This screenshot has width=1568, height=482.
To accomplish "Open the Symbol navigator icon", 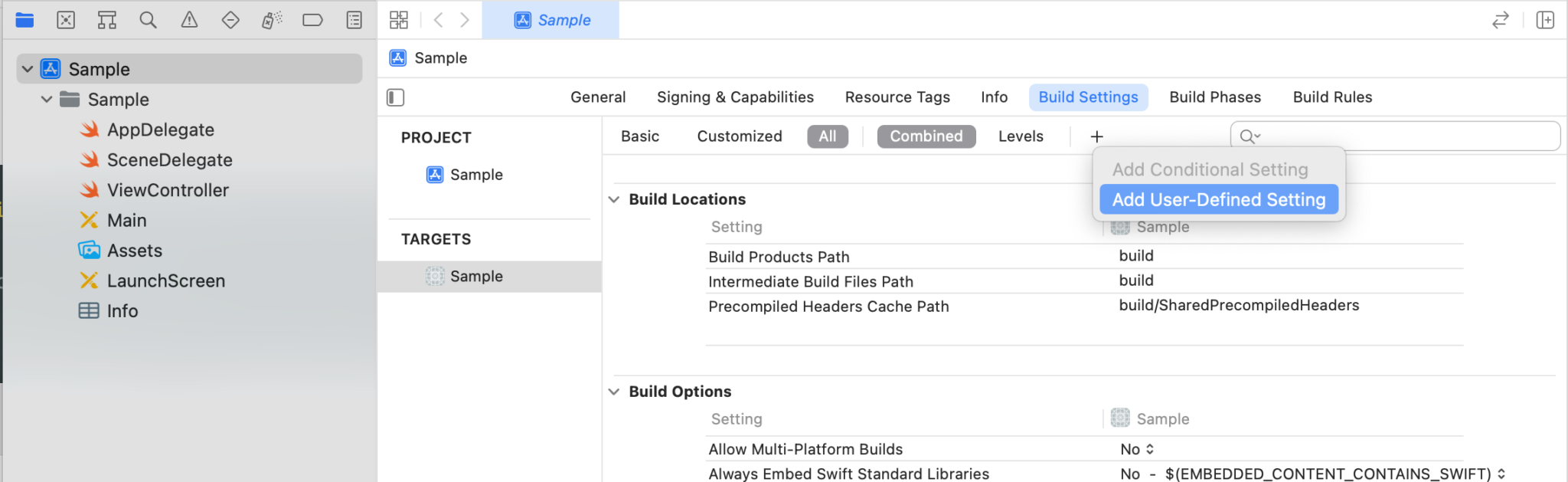I will 106,20.
